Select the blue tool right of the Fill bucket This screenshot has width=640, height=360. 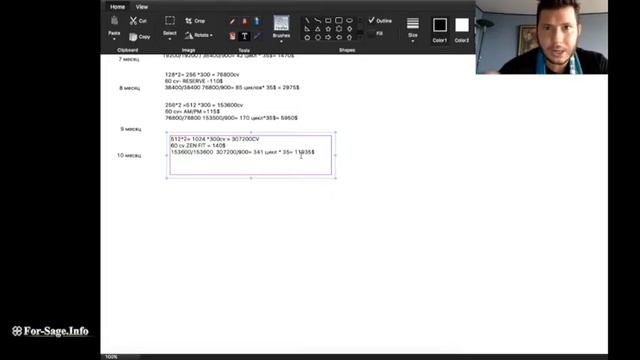[257, 21]
